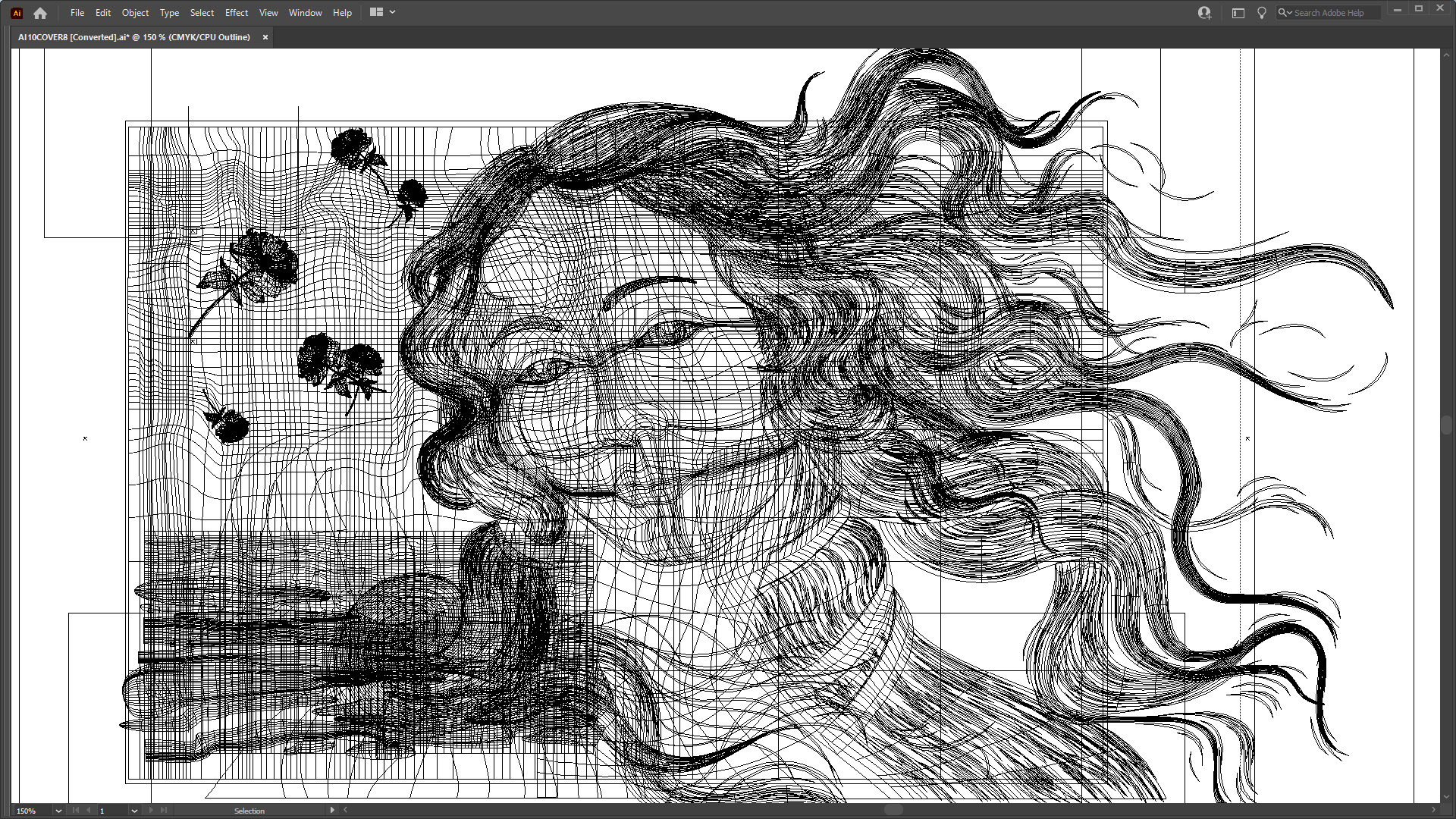The height and width of the screenshot is (819, 1456).
Task: Open the Select menu
Action: click(202, 13)
